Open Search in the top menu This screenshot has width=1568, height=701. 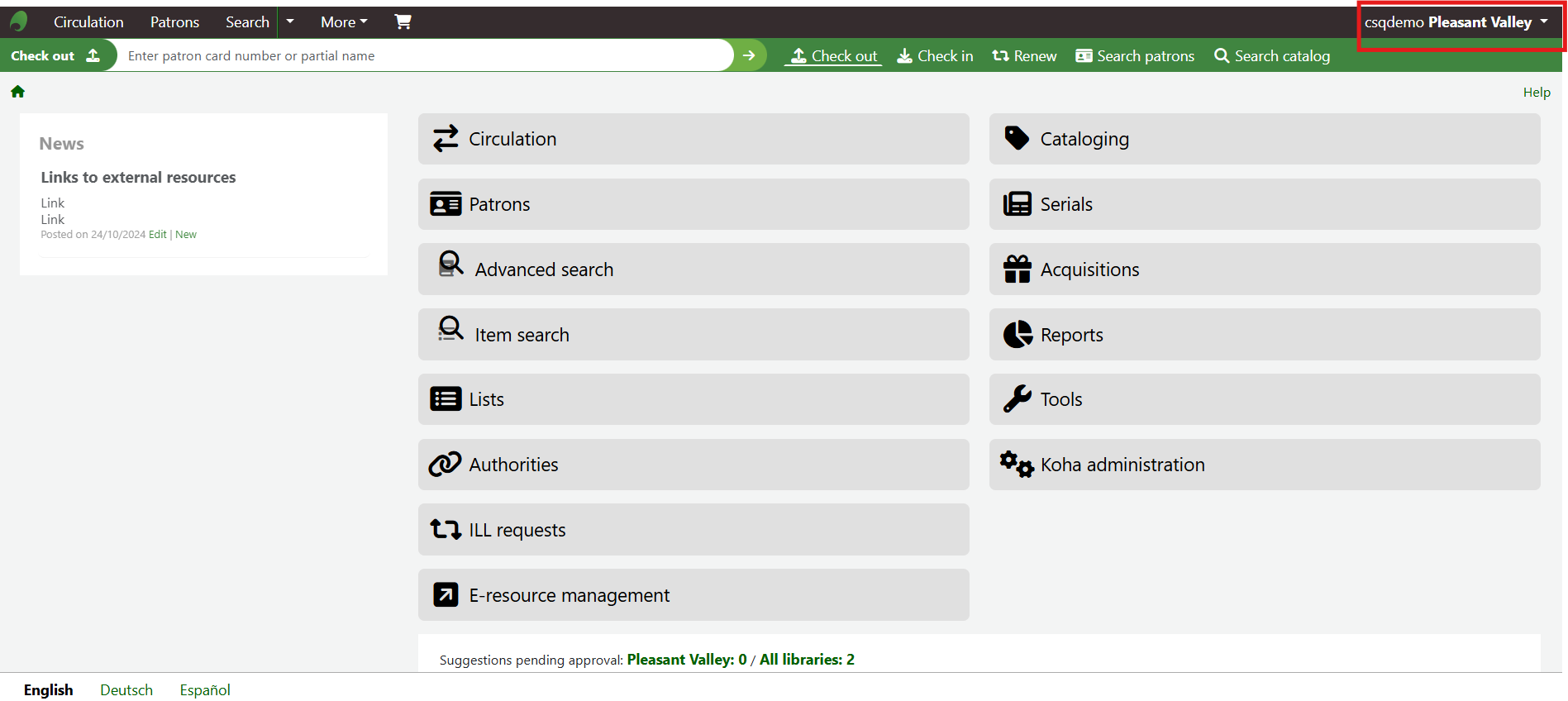point(247,22)
